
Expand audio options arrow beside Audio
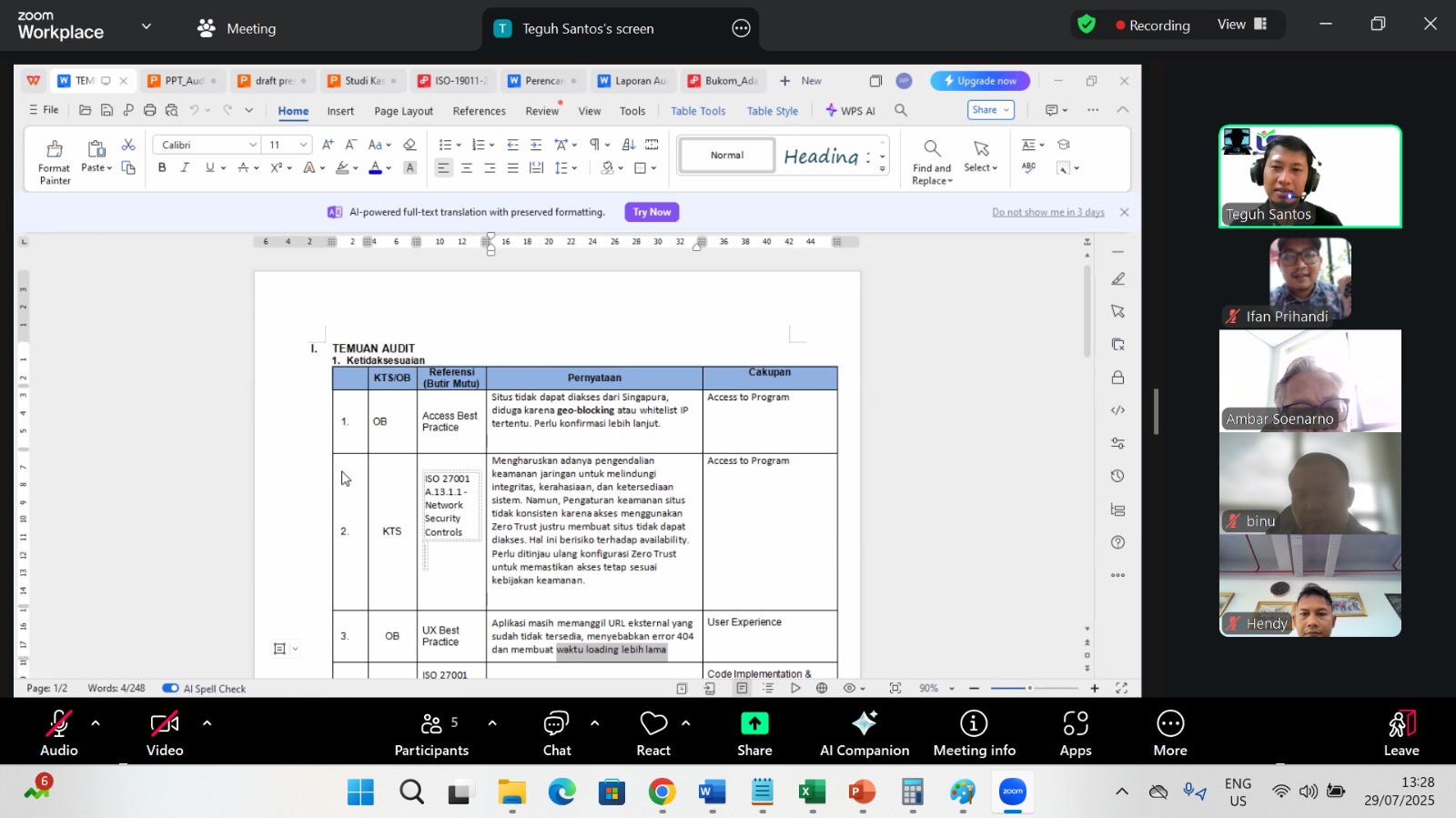(96, 723)
